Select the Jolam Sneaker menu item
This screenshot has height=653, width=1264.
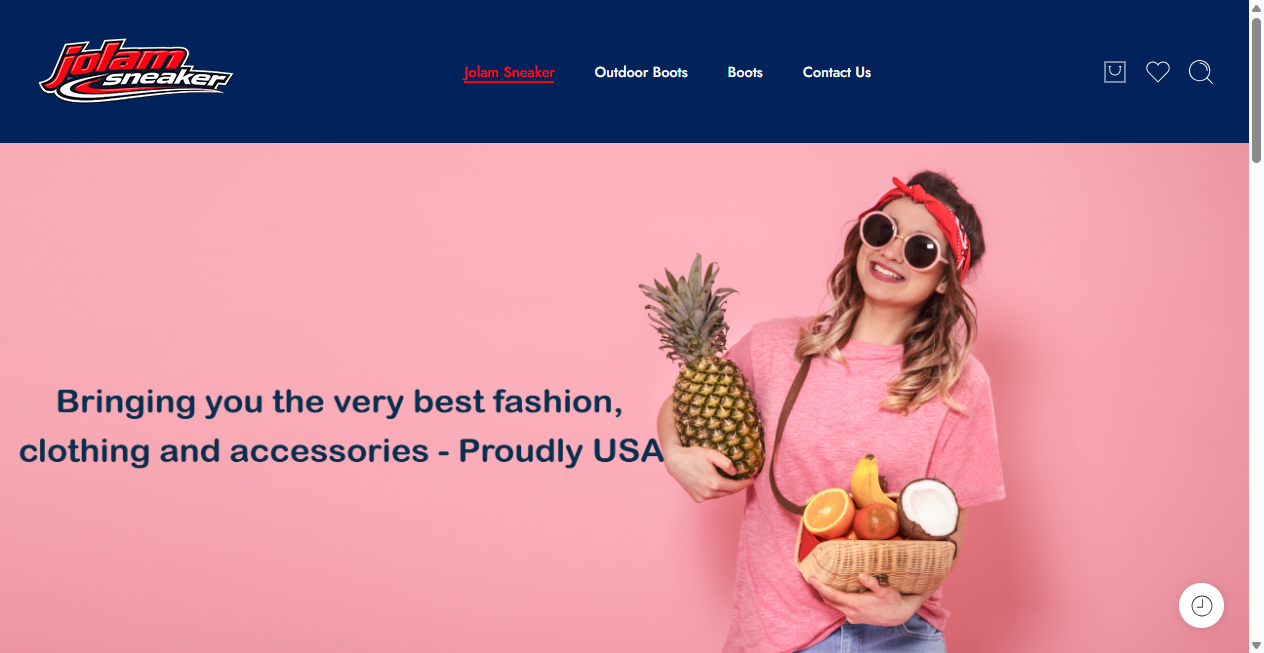click(x=509, y=72)
